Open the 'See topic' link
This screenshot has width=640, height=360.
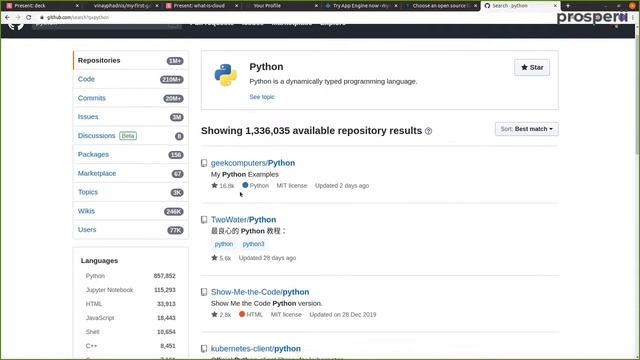coord(262,97)
